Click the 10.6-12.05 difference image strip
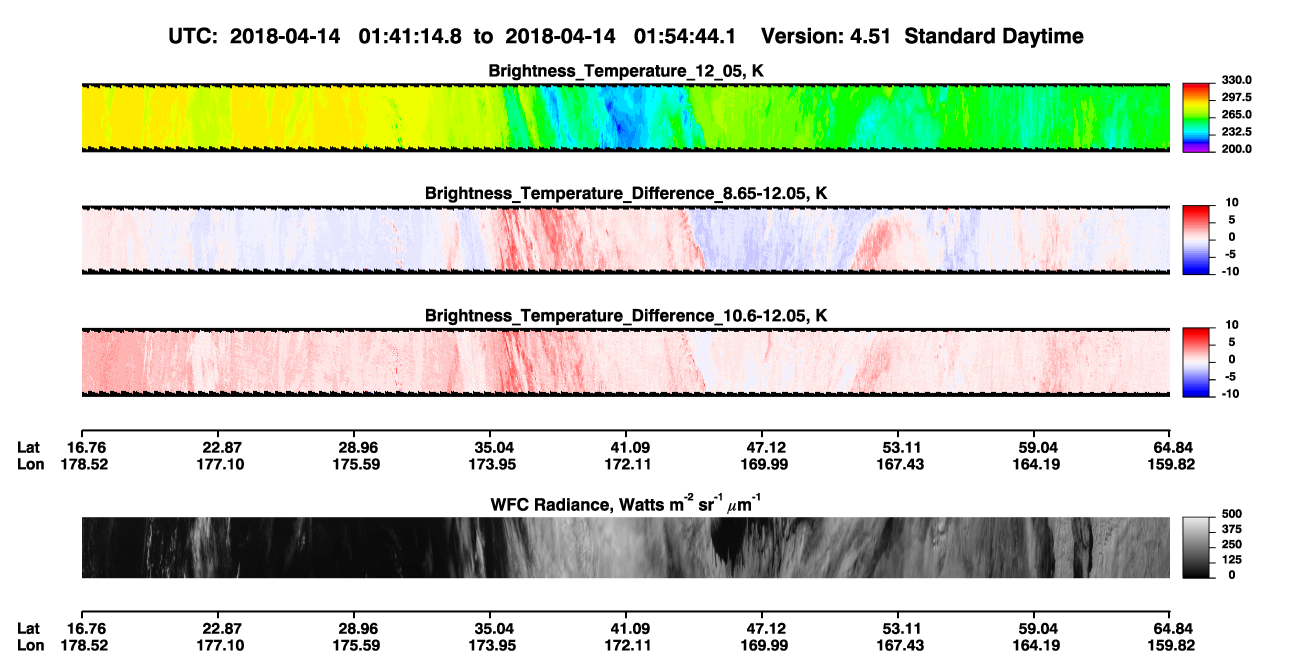Screen dimensions: 1300x667 (626, 363)
